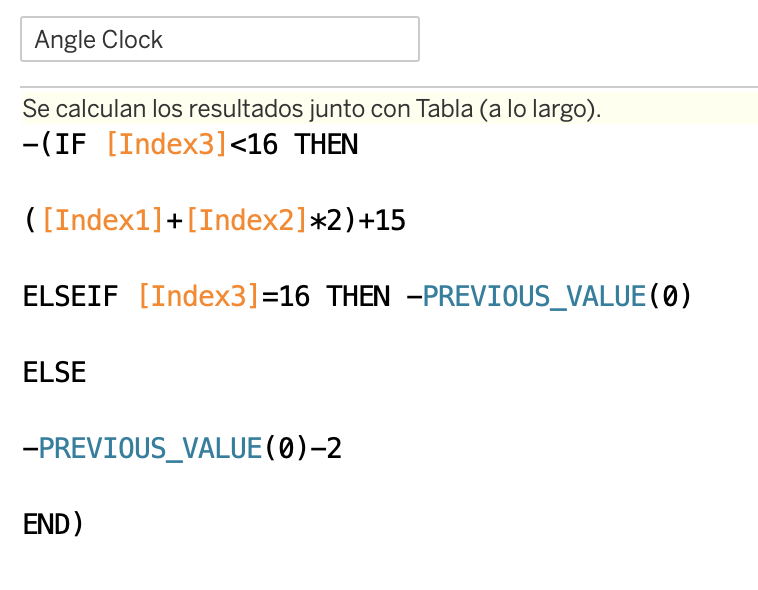Click the (0) argument on ELSEIF line

click(670, 296)
